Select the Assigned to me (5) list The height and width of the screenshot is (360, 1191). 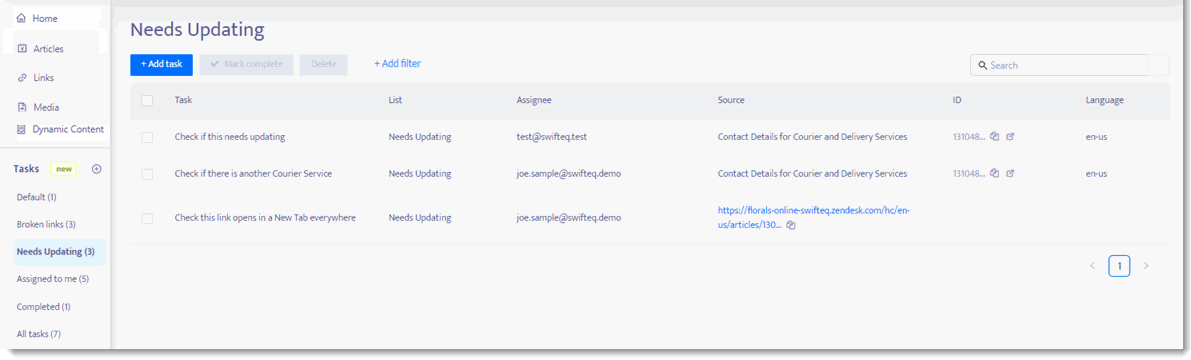point(53,279)
